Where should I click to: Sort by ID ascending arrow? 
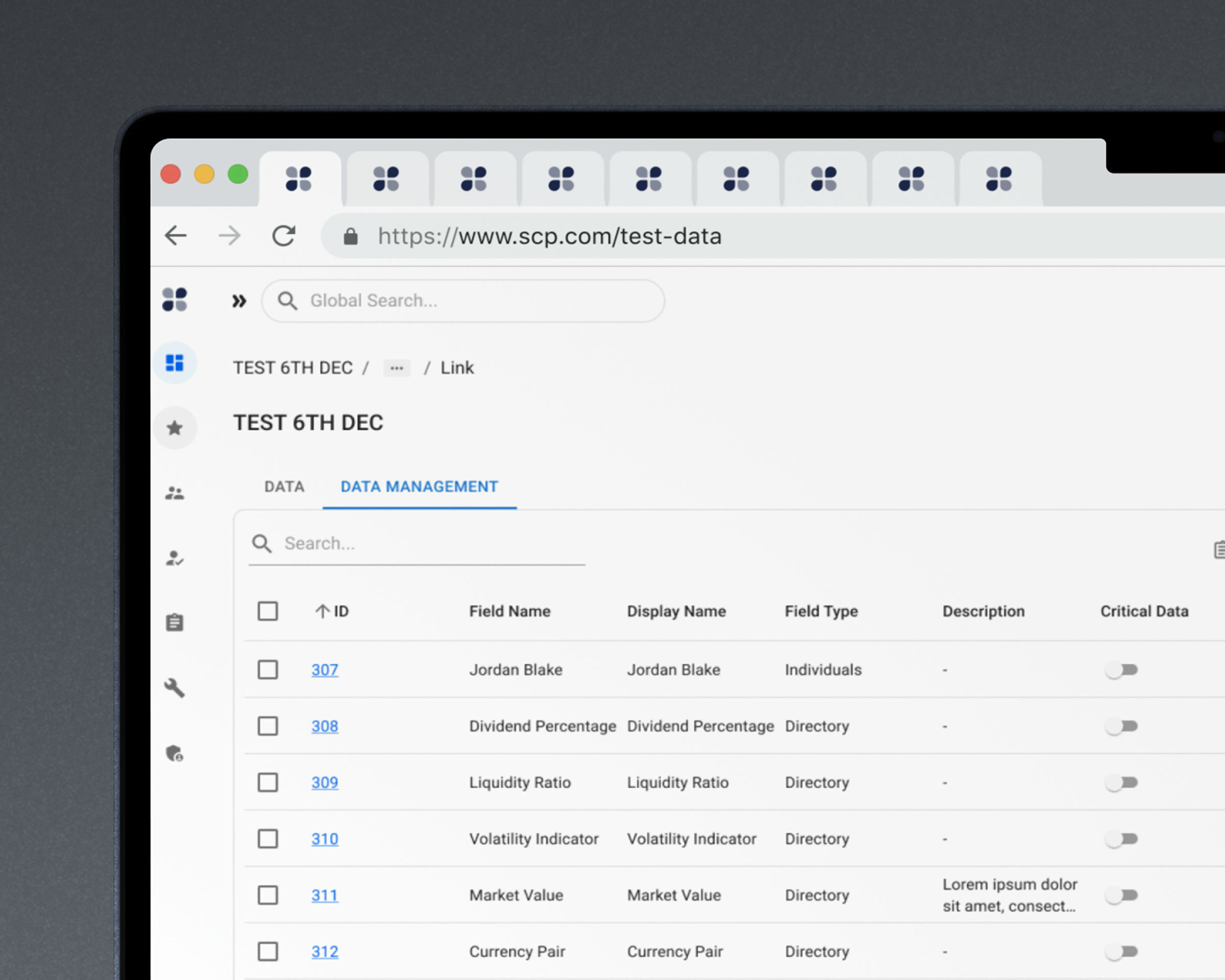pyautogui.click(x=322, y=611)
